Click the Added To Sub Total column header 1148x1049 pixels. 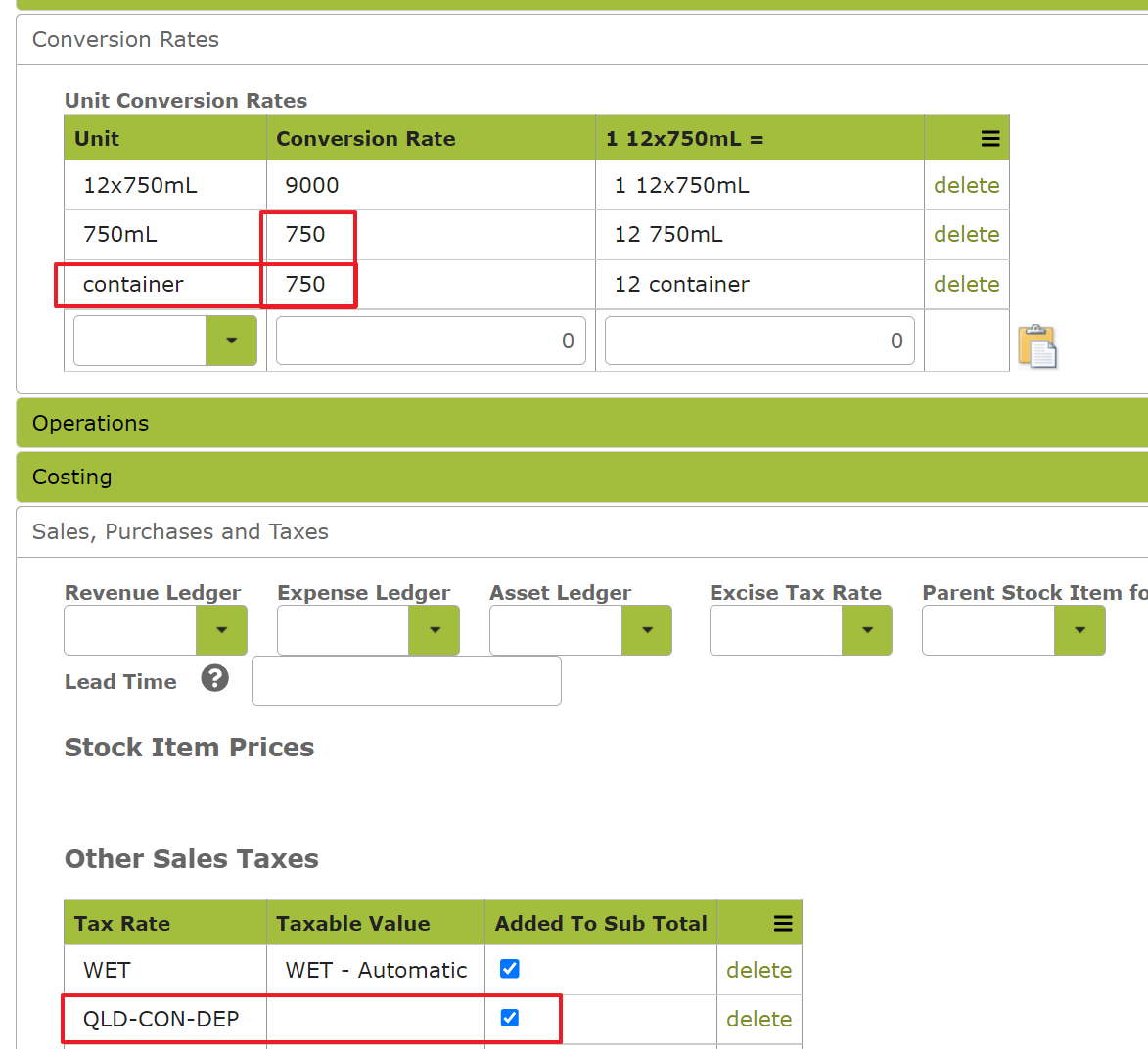coord(601,923)
